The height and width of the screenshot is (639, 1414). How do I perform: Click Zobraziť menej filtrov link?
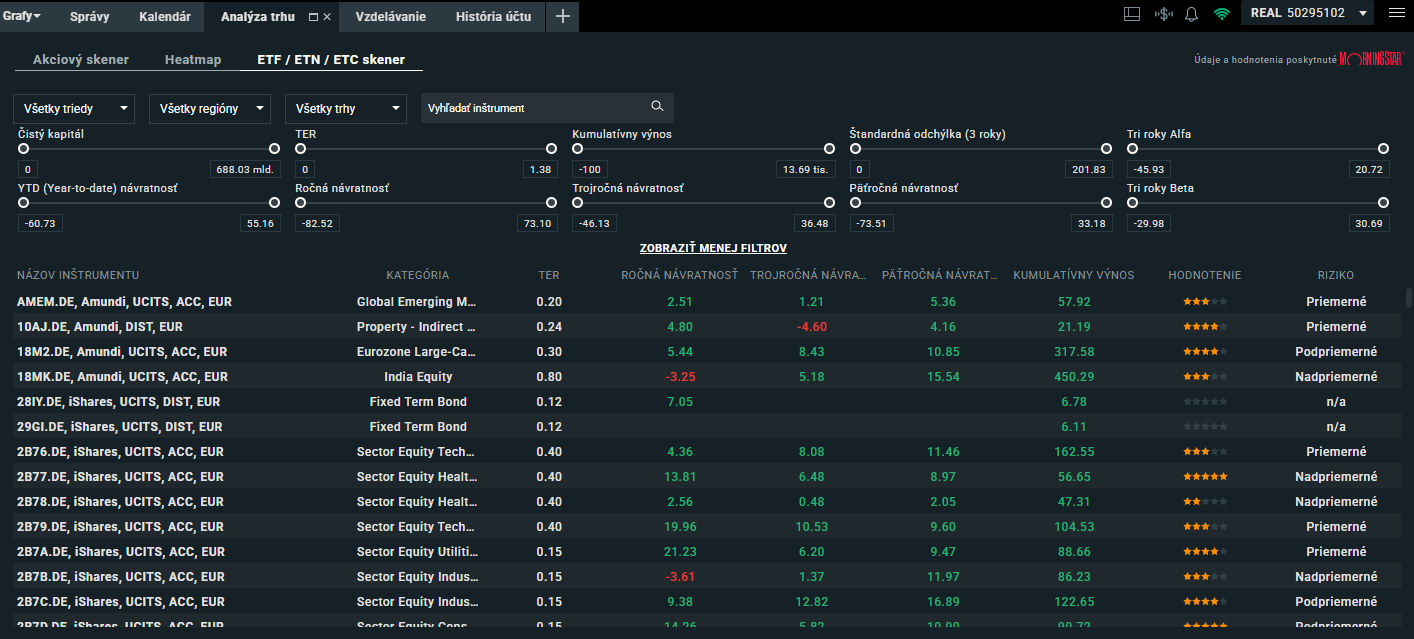coord(713,248)
